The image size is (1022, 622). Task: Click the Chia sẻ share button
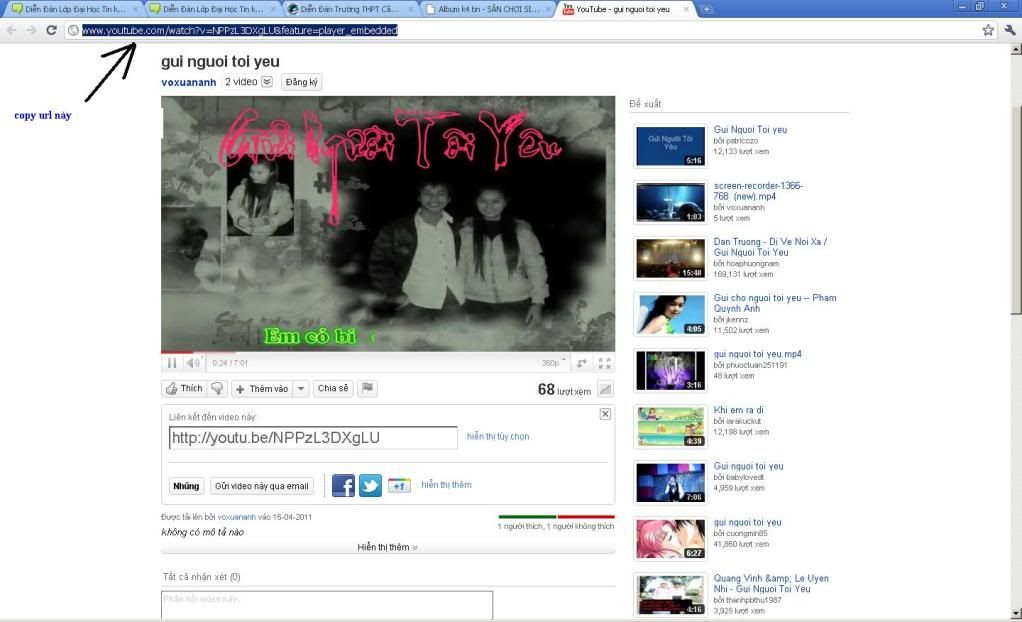(333, 389)
